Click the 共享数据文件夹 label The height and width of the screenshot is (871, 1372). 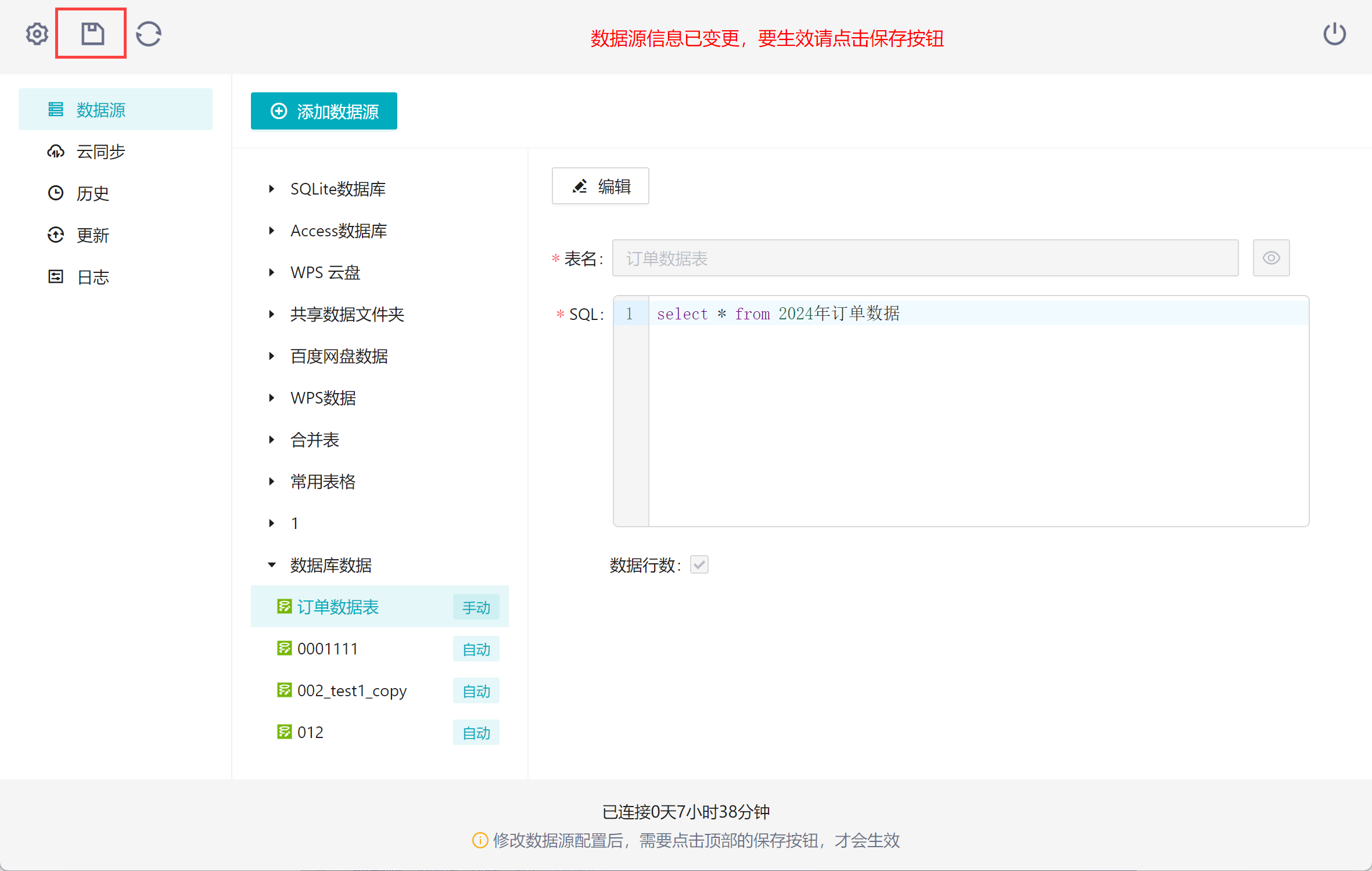tap(347, 314)
